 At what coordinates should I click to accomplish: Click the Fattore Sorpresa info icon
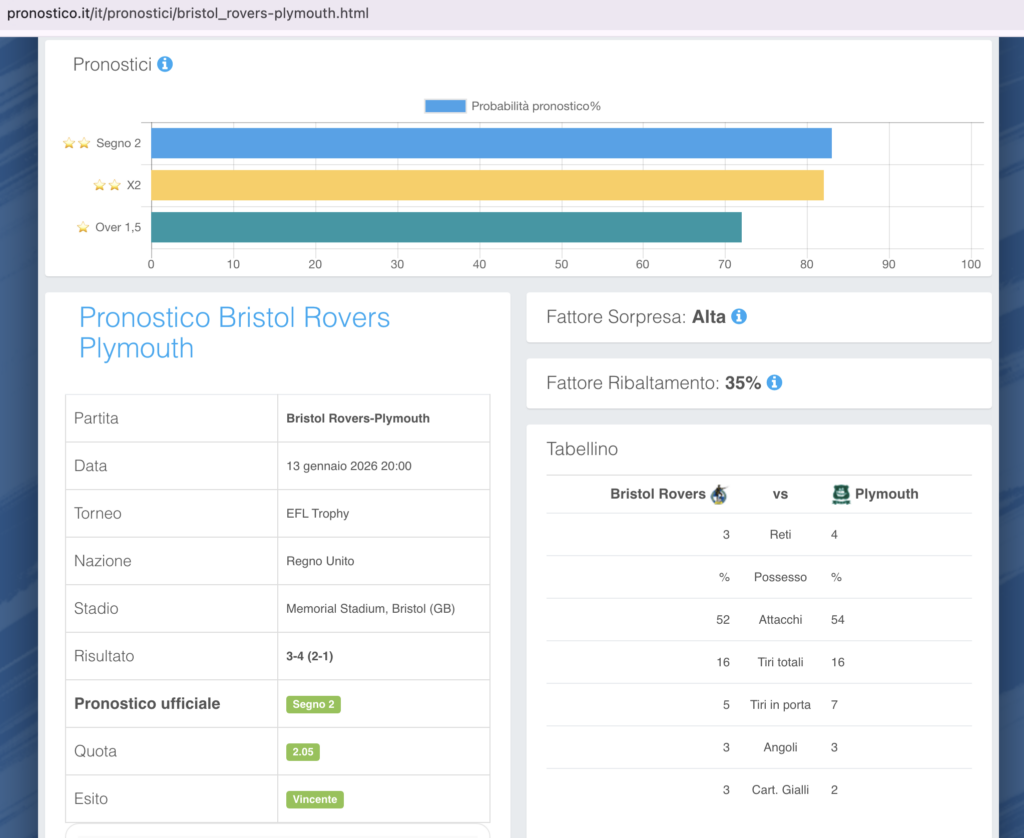pyautogui.click(x=739, y=316)
